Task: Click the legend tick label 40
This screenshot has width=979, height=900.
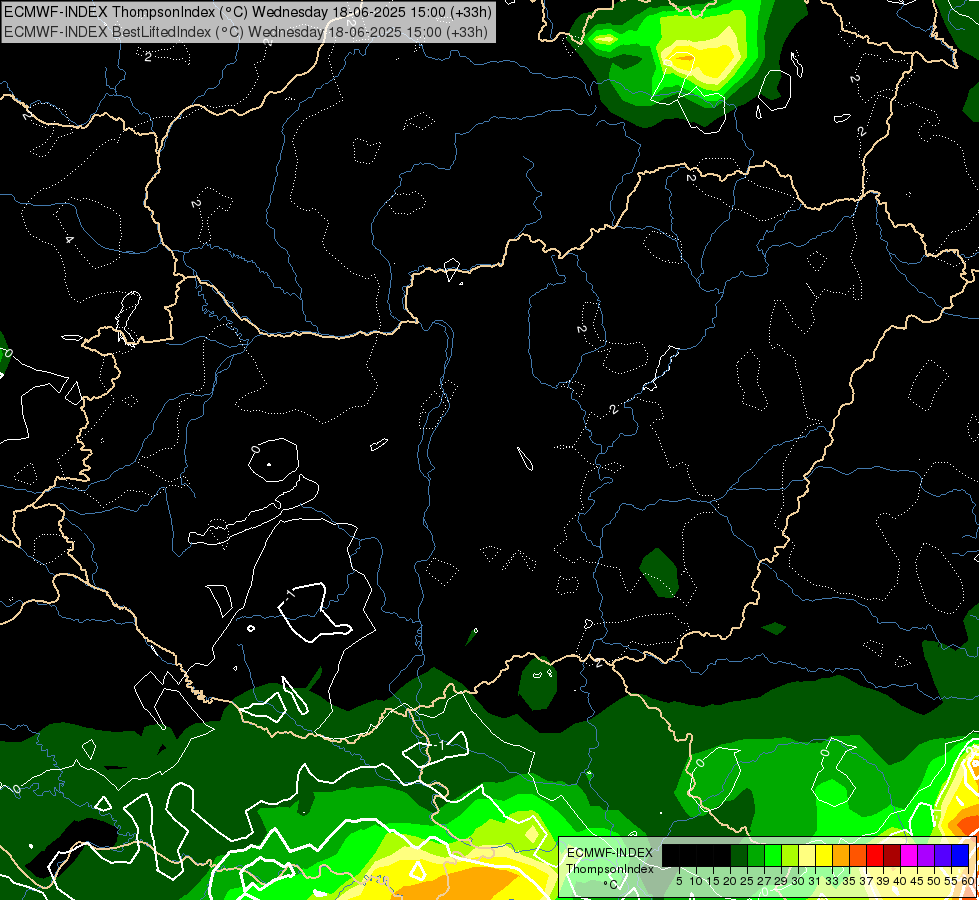Action: [900, 881]
